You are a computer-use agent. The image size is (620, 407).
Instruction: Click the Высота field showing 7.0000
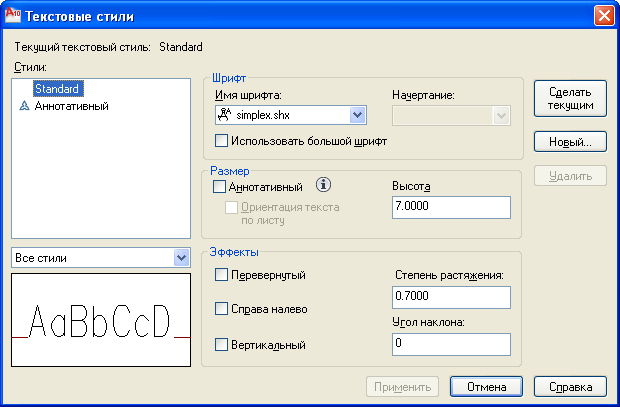(451, 207)
